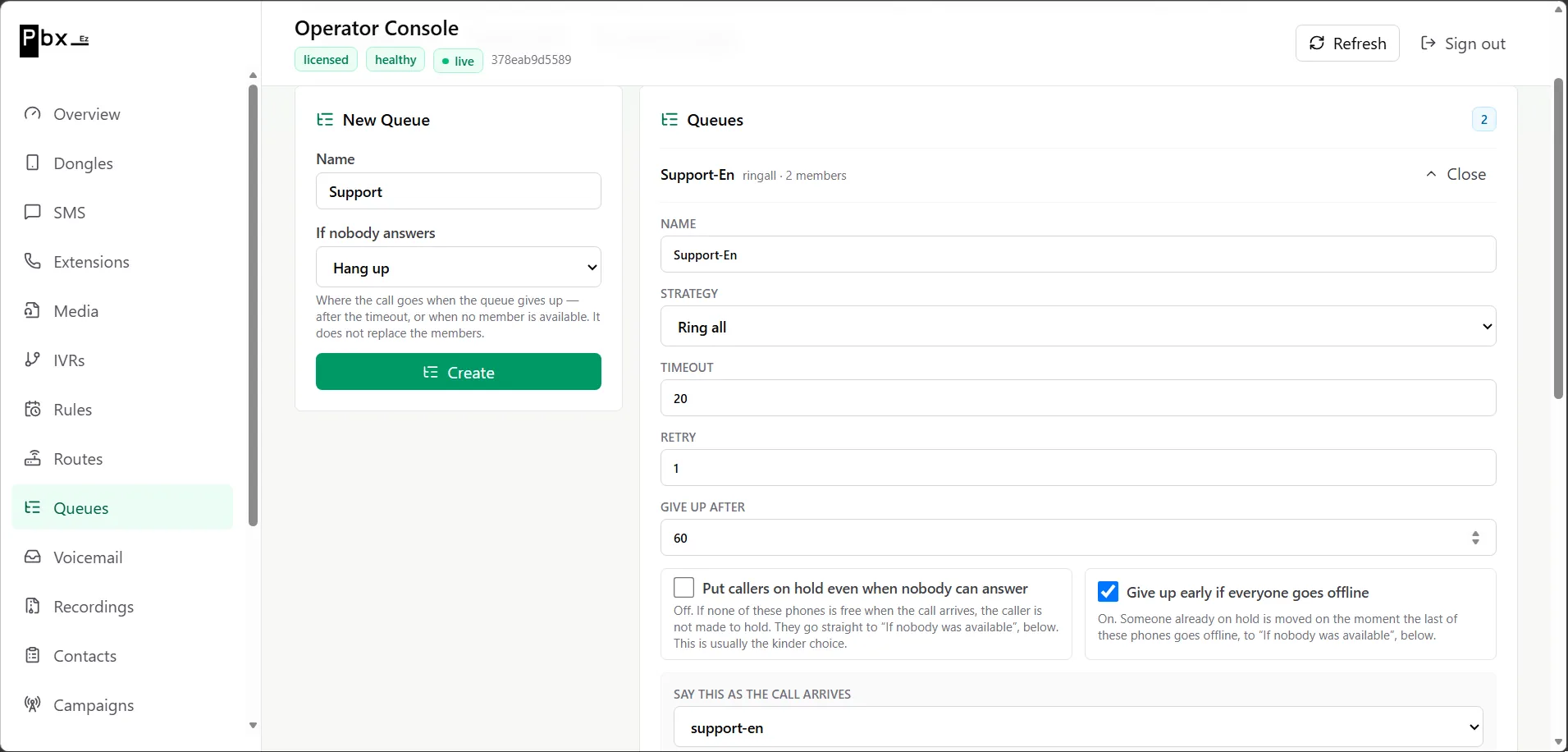The height and width of the screenshot is (752, 1568).
Task: Click the Overview gauge icon
Action: (33, 114)
